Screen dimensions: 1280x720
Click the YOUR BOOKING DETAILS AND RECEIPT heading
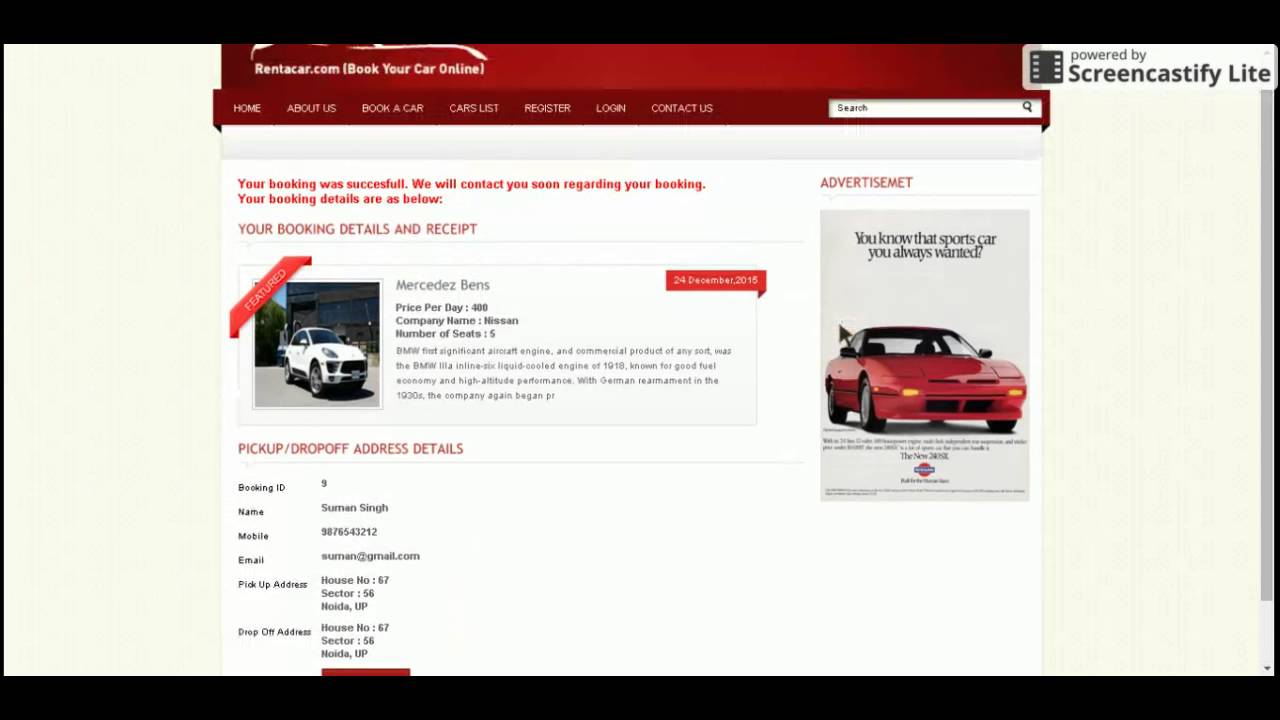[357, 229]
